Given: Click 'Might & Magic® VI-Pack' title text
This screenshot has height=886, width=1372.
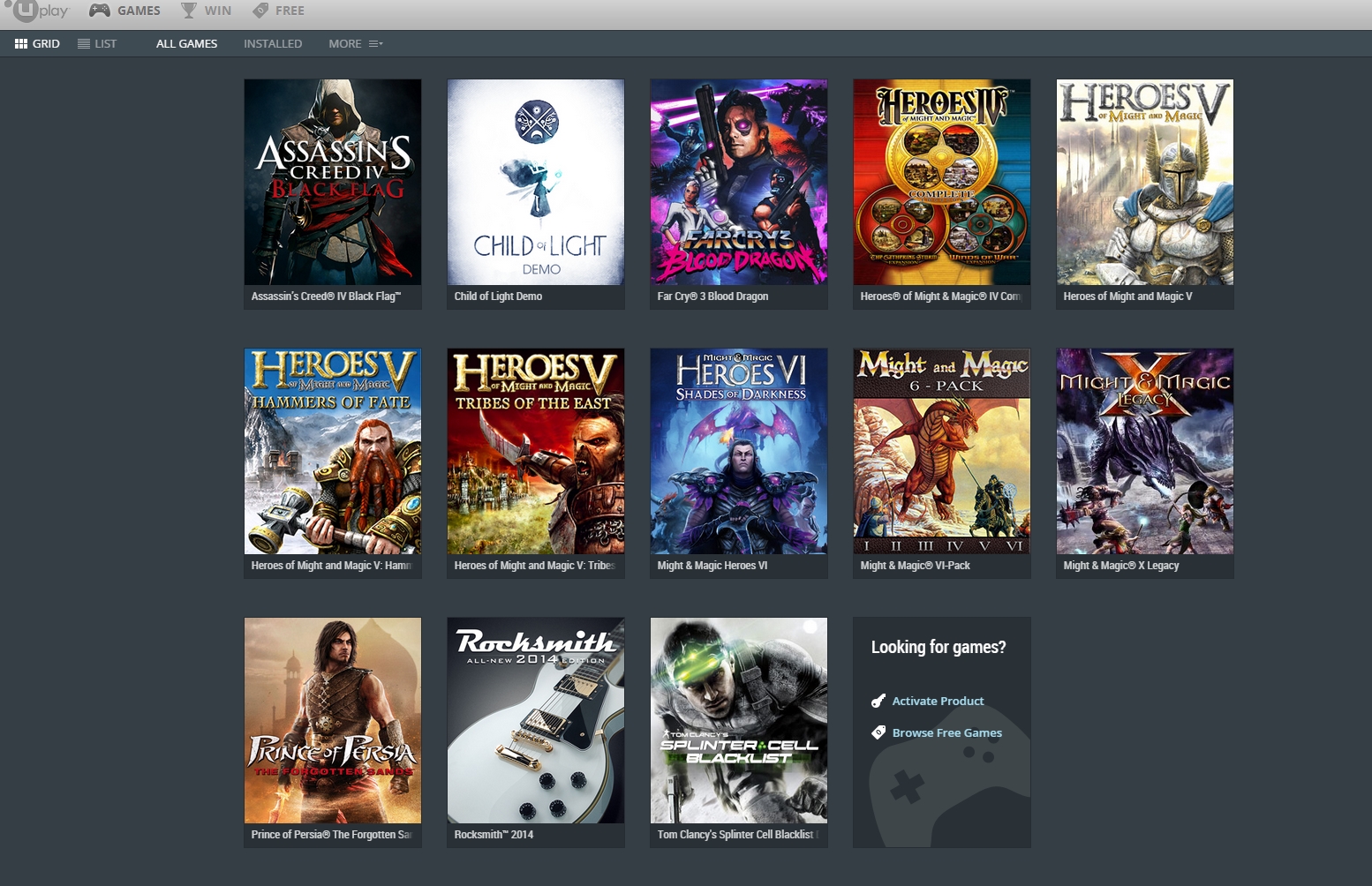Looking at the screenshot, I should coord(915,566).
